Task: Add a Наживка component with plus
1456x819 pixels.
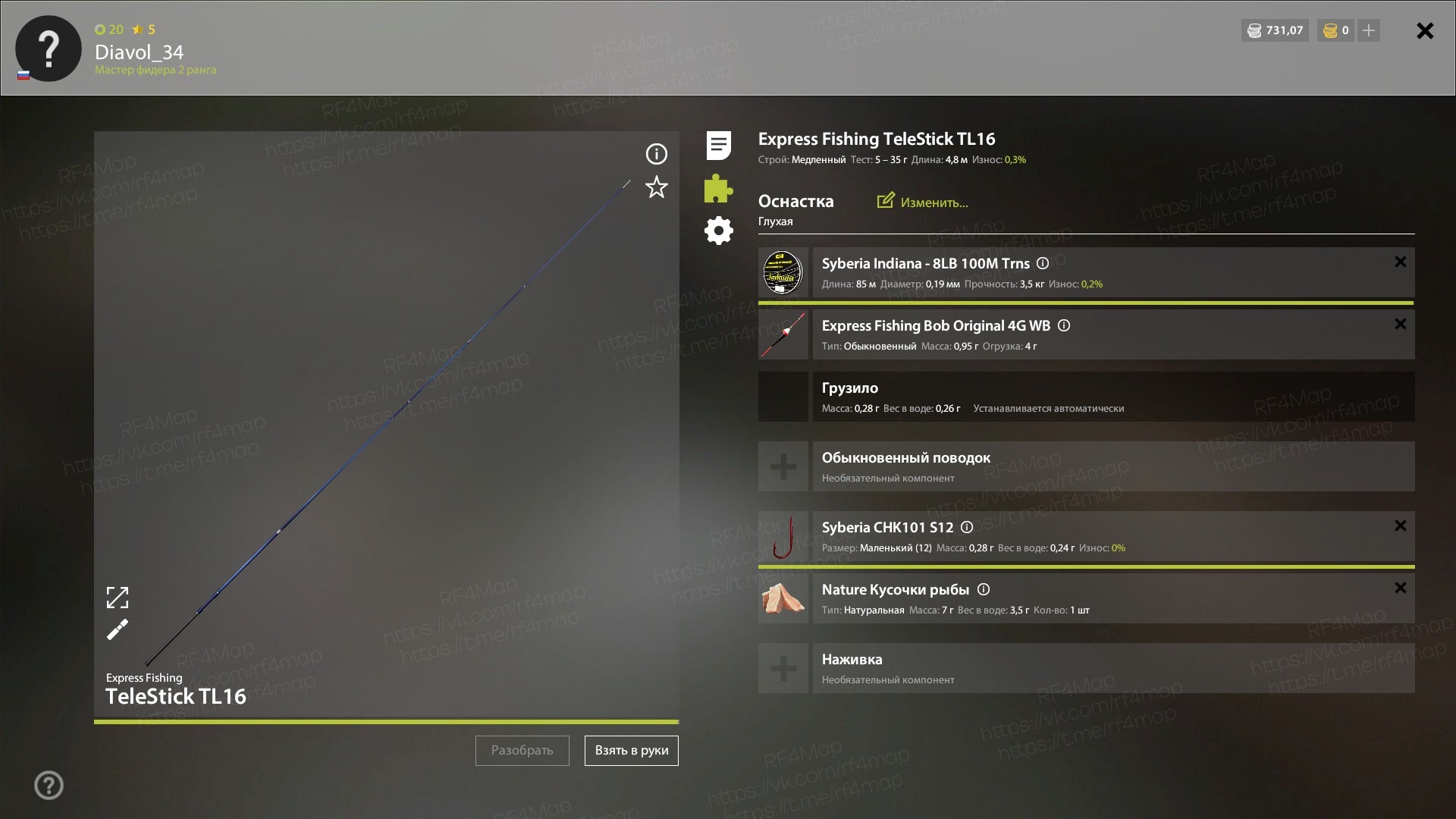Action: [x=783, y=668]
